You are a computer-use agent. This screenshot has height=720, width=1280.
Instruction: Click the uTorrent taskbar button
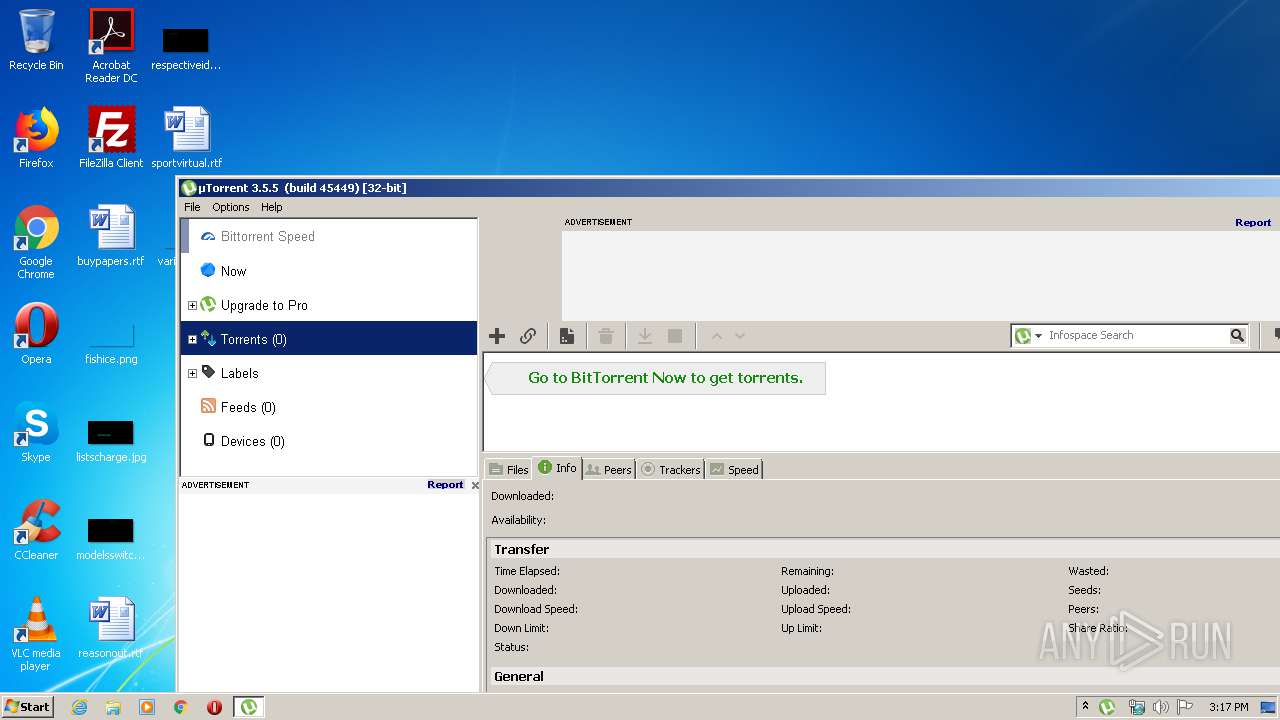[x=249, y=707]
